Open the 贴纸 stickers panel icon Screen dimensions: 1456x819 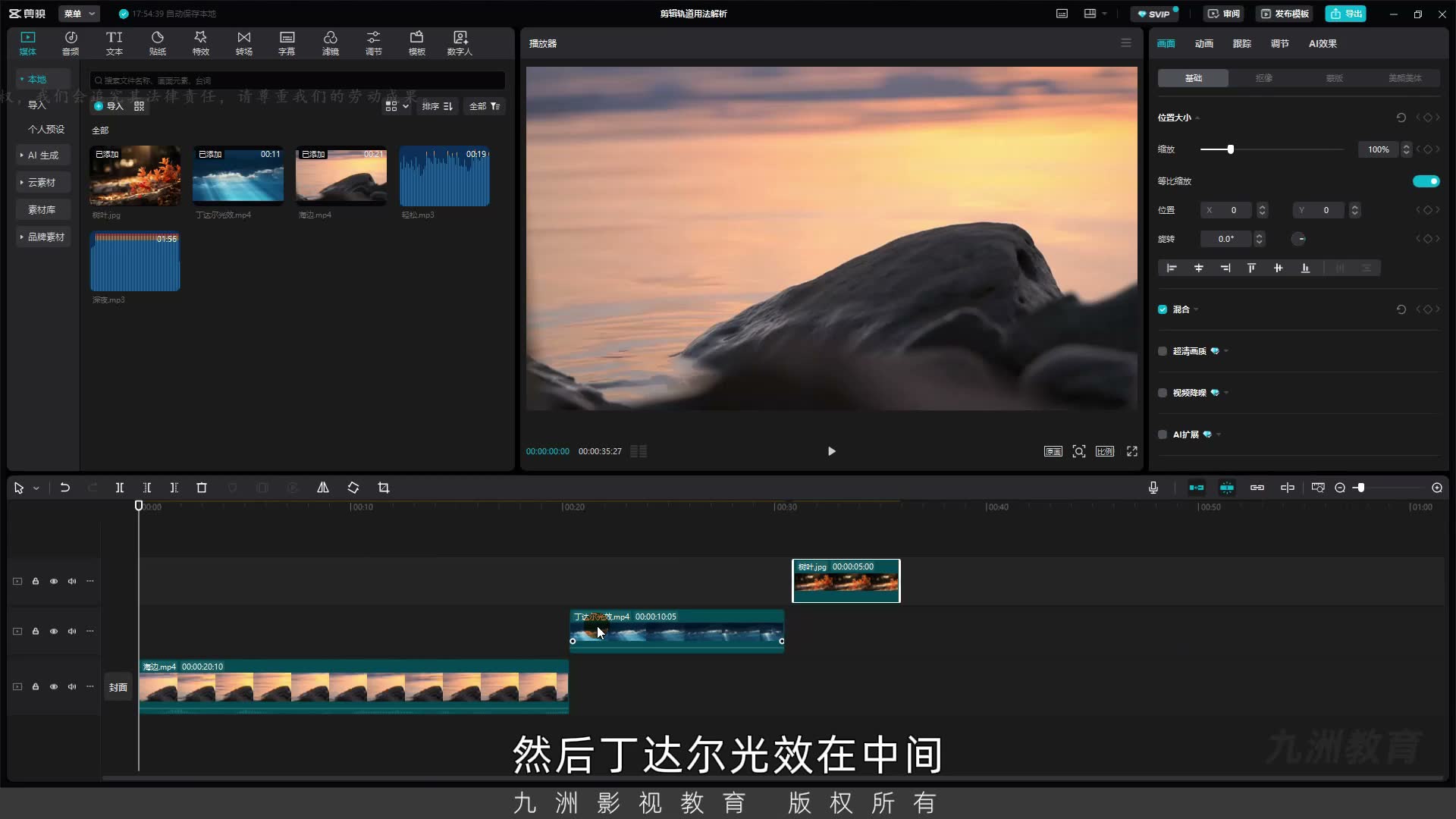click(x=158, y=43)
